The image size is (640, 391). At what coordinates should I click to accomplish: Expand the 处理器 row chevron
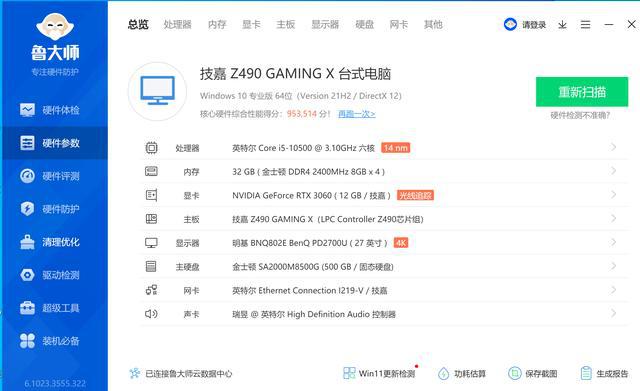[613, 147]
